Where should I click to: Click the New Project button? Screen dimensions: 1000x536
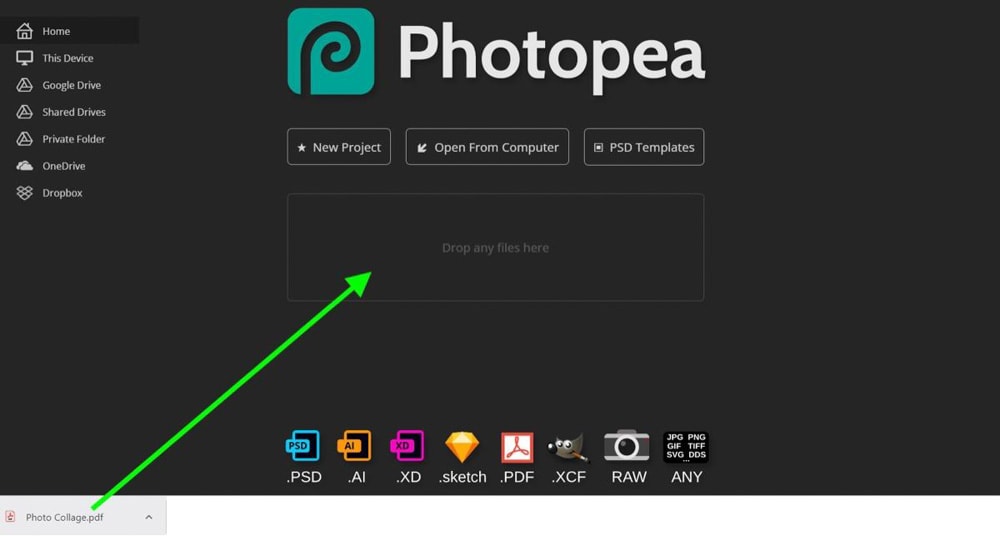coord(339,147)
